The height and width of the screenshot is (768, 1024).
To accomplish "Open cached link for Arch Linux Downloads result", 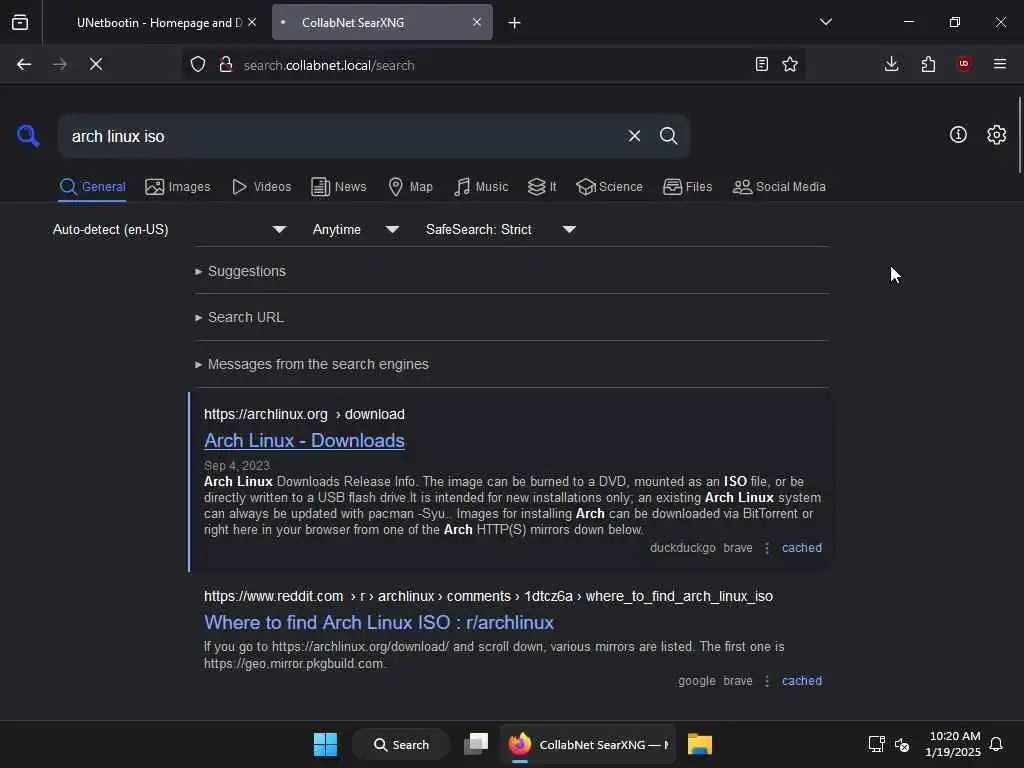I will click(x=802, y=548).
